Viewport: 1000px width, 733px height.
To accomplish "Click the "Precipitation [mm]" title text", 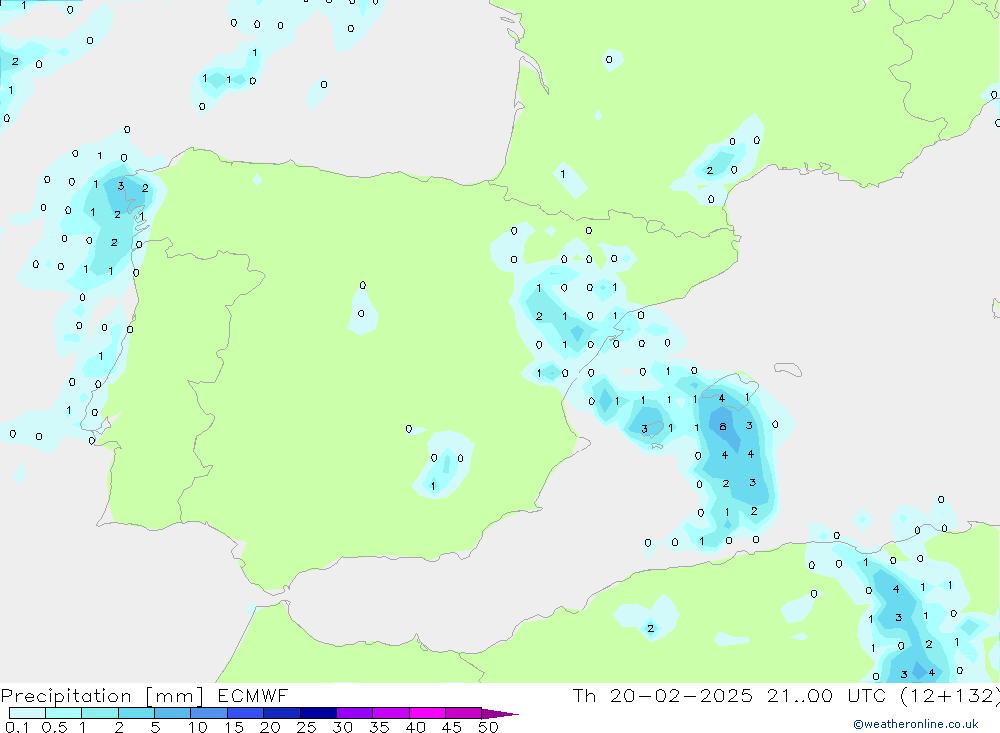I will click(x=102, y=696).
